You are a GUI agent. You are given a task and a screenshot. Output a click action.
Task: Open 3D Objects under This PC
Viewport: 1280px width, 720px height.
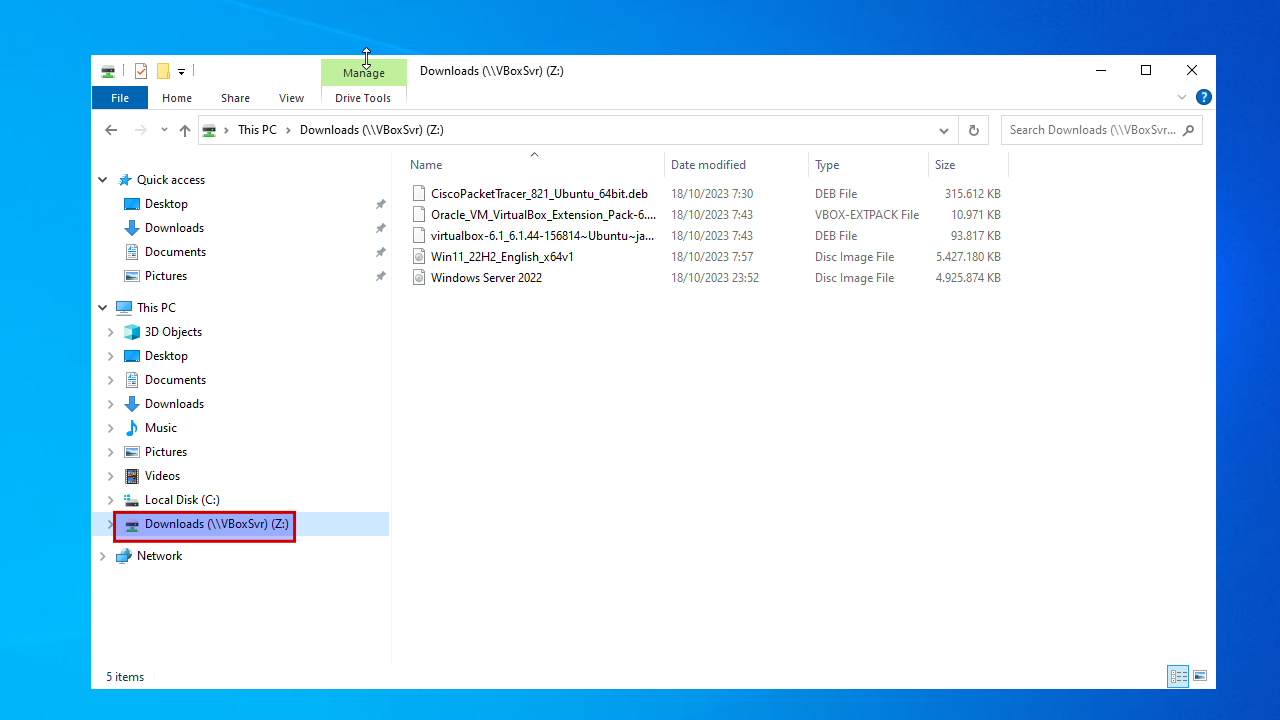coord(173,332)
